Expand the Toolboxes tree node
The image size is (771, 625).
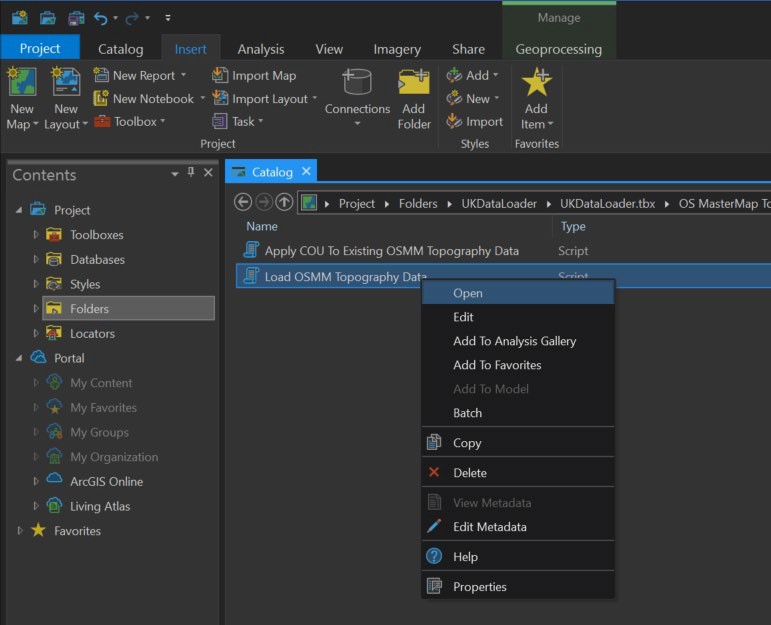pyautogui.click(x=35, y=235)
